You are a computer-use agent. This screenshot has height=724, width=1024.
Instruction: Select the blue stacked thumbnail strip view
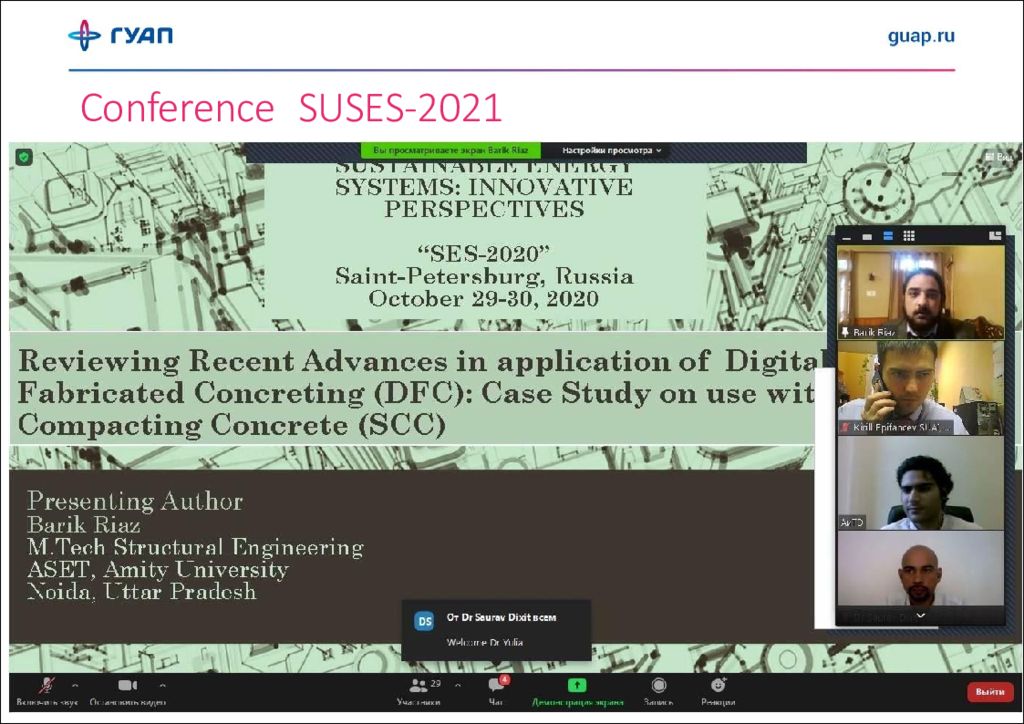[888, 236]
